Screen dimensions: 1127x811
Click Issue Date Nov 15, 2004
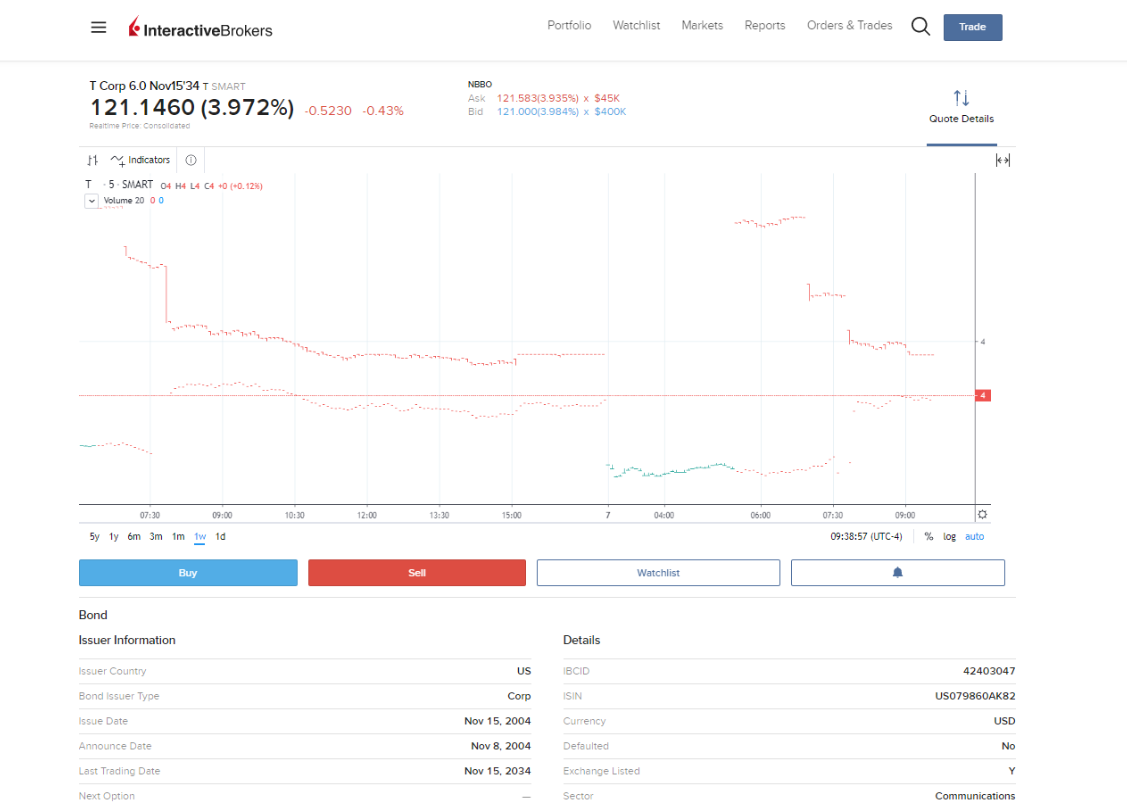tap(497, 721)
